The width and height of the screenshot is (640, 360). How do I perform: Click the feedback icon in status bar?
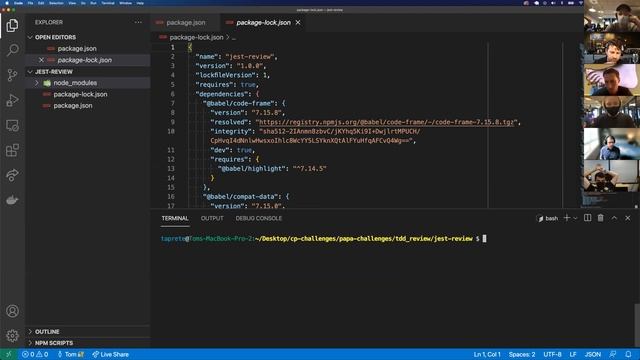(613, 354)
